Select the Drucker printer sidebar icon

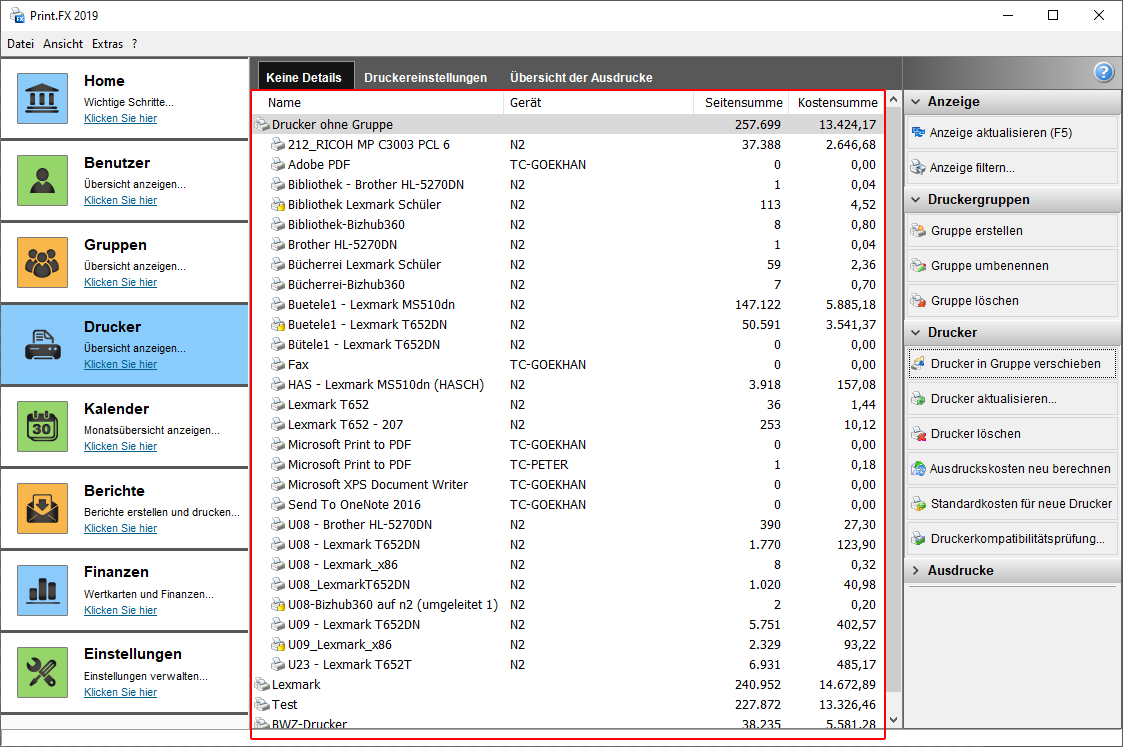pos(42,344)
